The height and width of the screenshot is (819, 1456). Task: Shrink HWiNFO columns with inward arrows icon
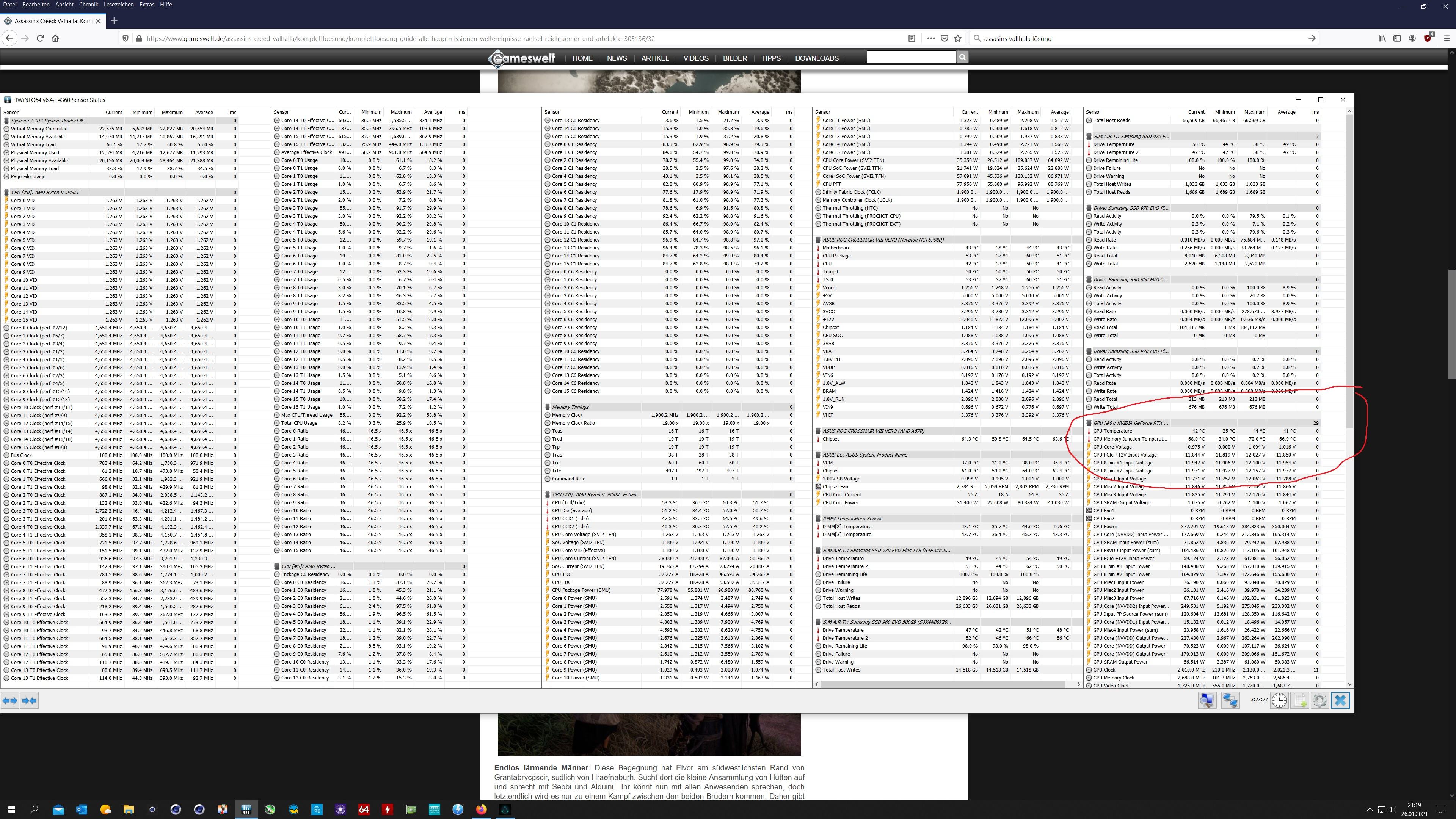click(x=30, y=700)
